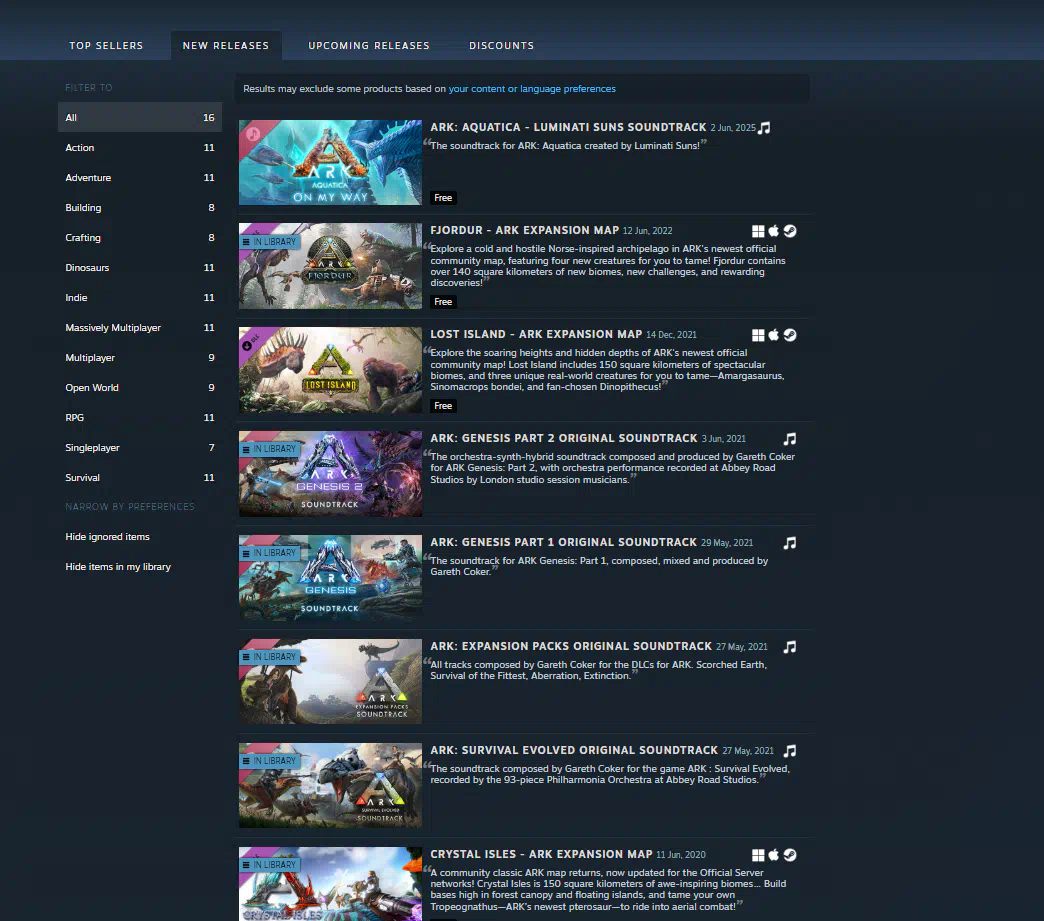This screenshot has height=921, width=1044.
Task: Click the Free price on Fjordur
Action: 443,302
